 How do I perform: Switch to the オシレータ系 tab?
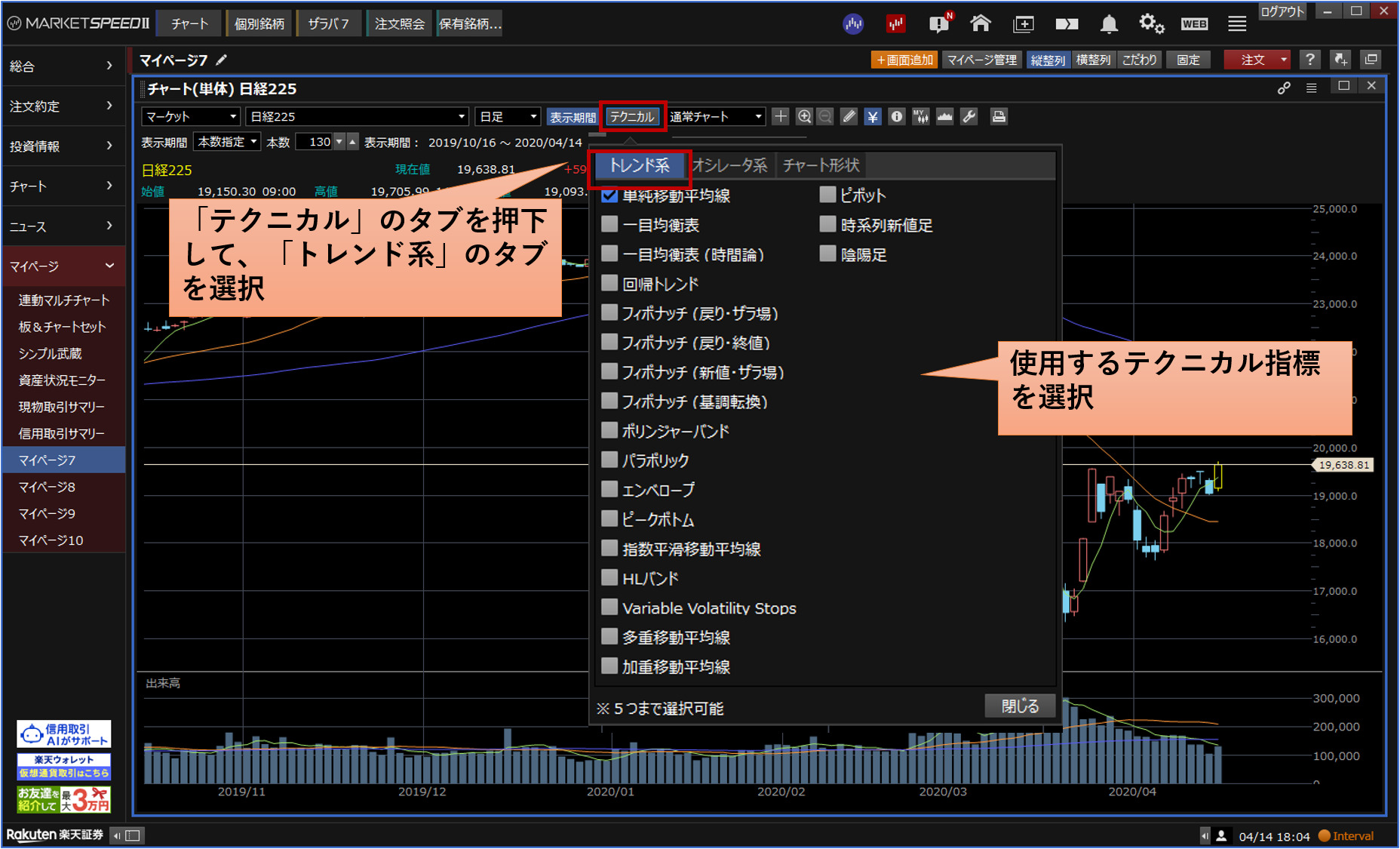[729, 165]
